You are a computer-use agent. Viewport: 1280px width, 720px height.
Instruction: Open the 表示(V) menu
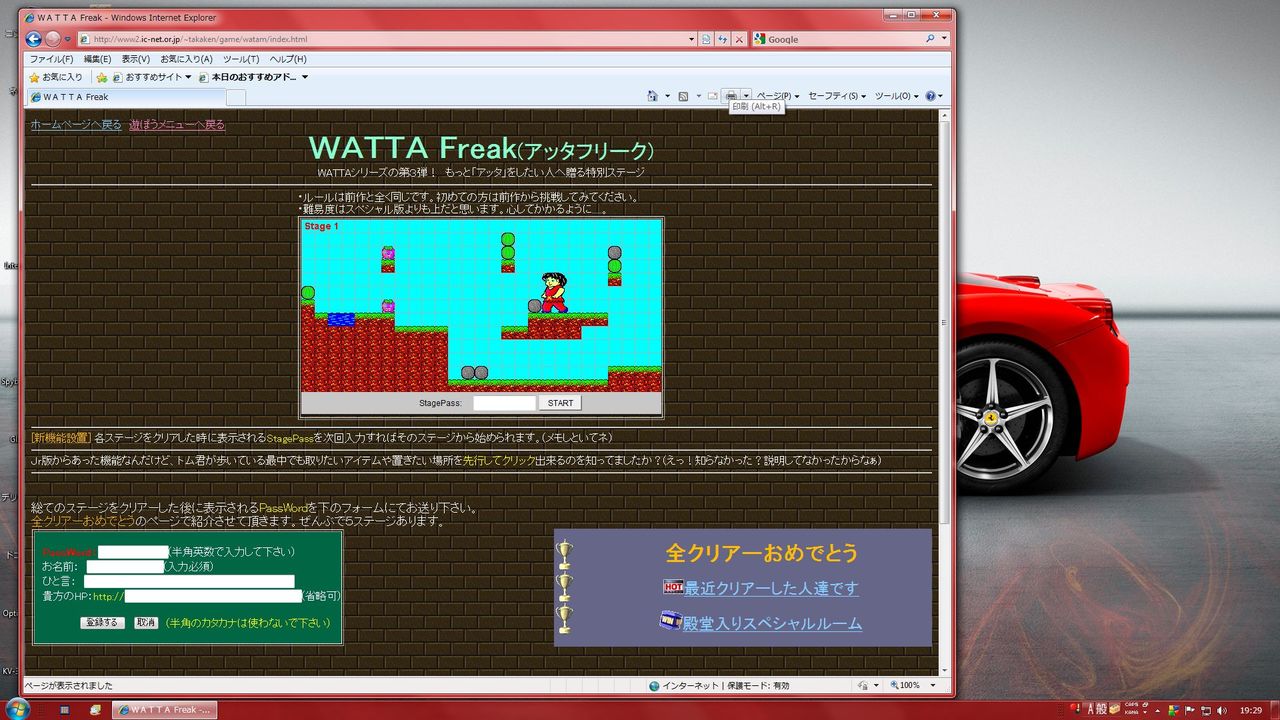pyautogui.click(x=136, y=59)
